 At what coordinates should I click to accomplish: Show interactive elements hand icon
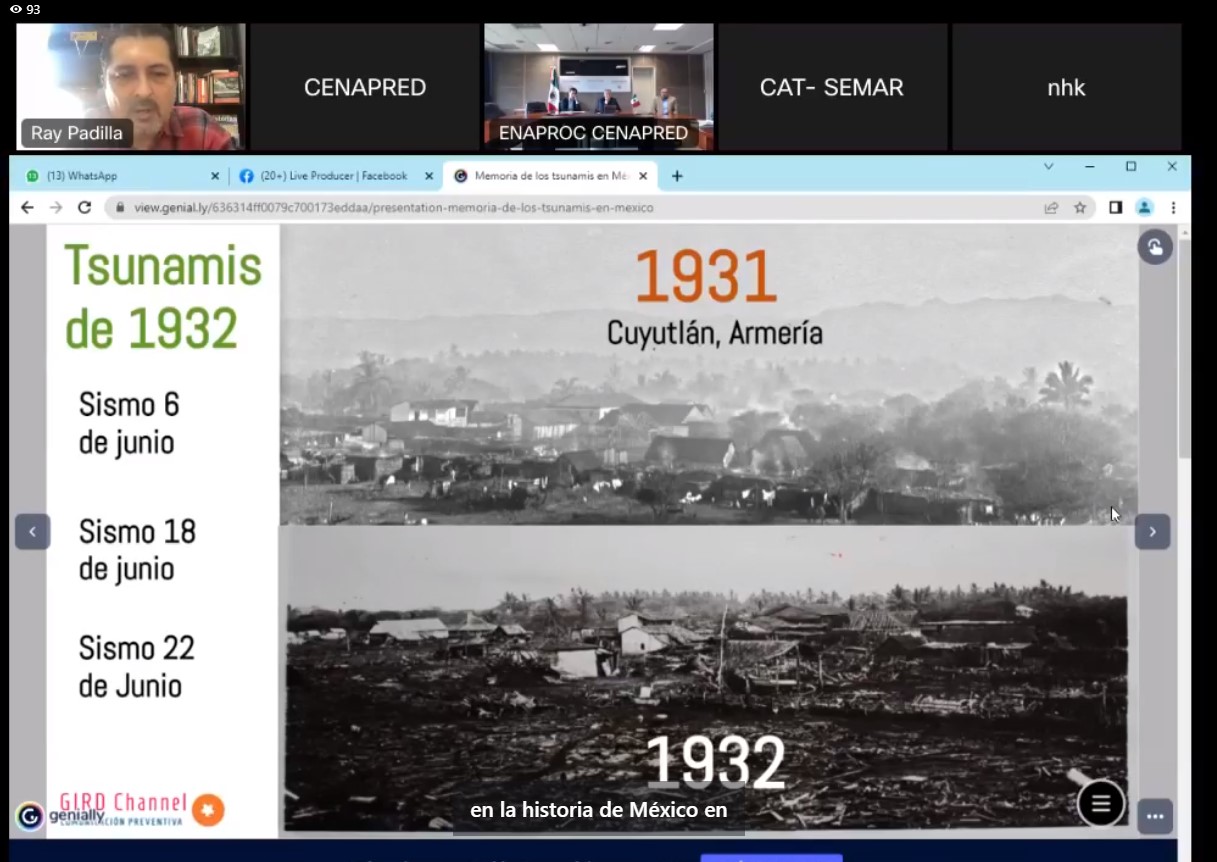[x=1155, y=247]
